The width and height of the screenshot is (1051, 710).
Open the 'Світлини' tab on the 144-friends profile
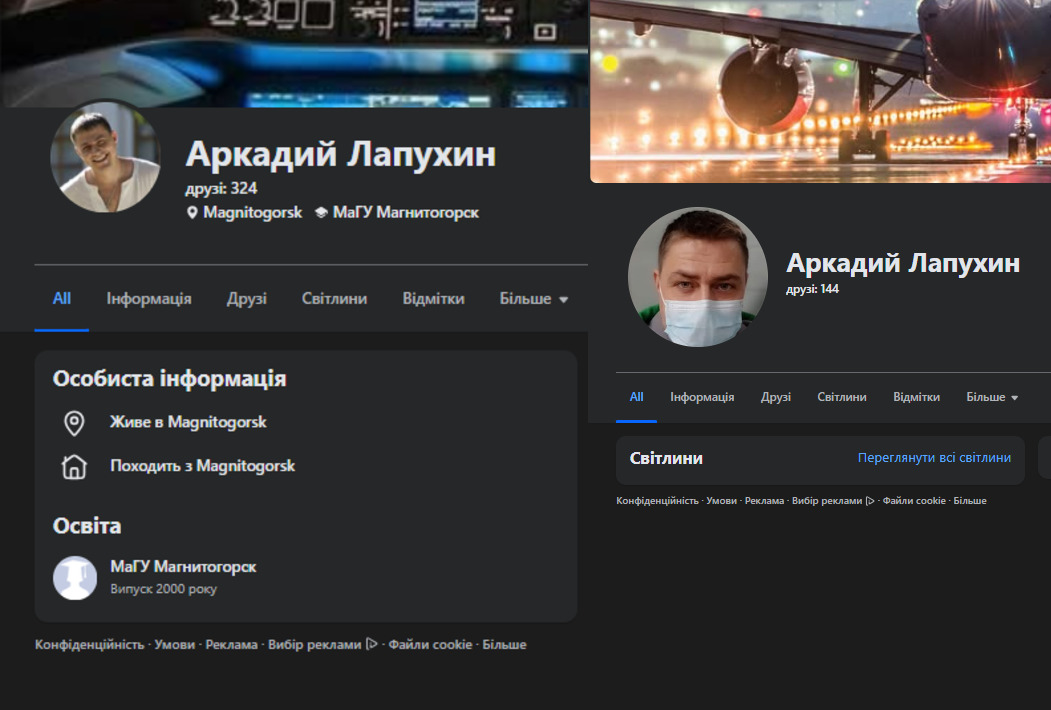pos(842,397)
